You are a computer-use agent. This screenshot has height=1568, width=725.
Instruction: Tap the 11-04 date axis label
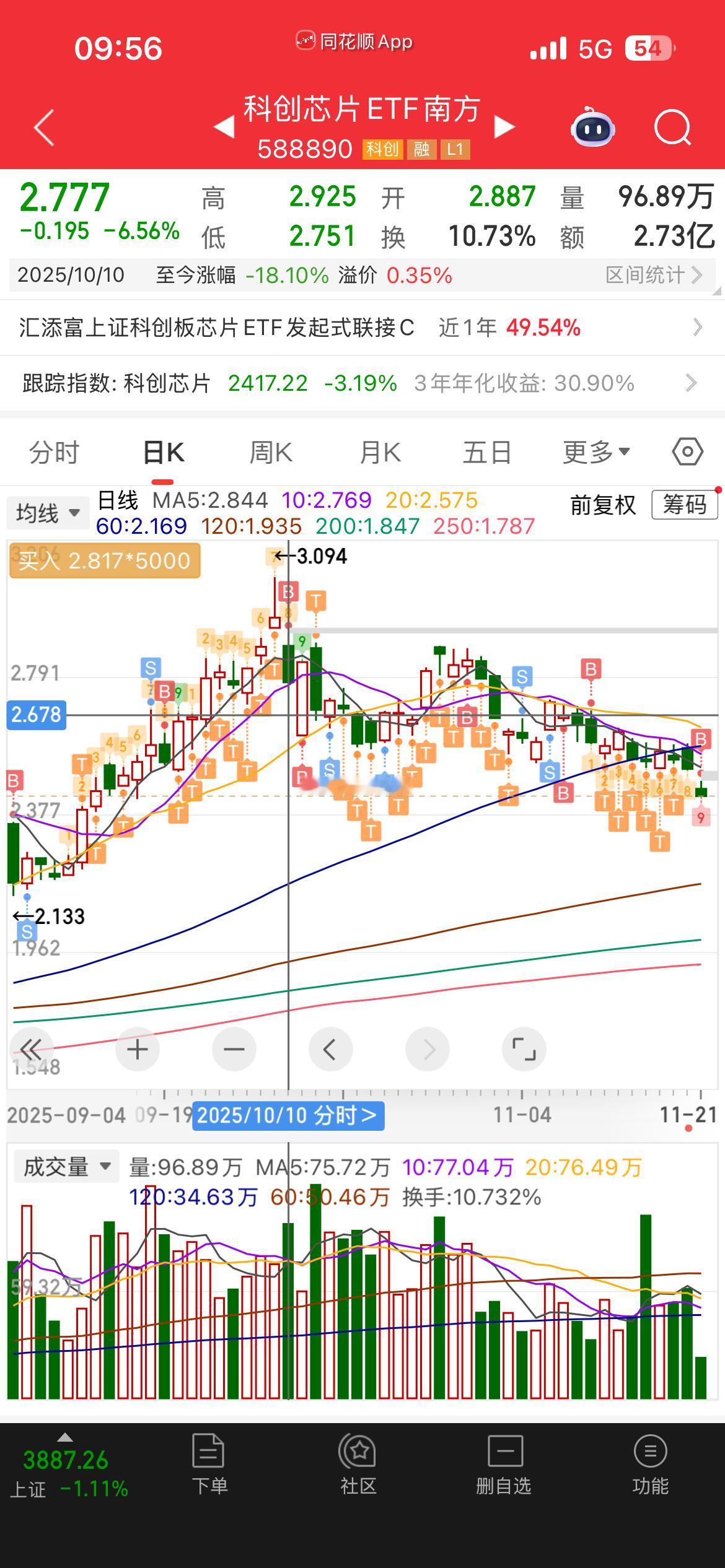pyautogui.click(x=522, y=1115)
